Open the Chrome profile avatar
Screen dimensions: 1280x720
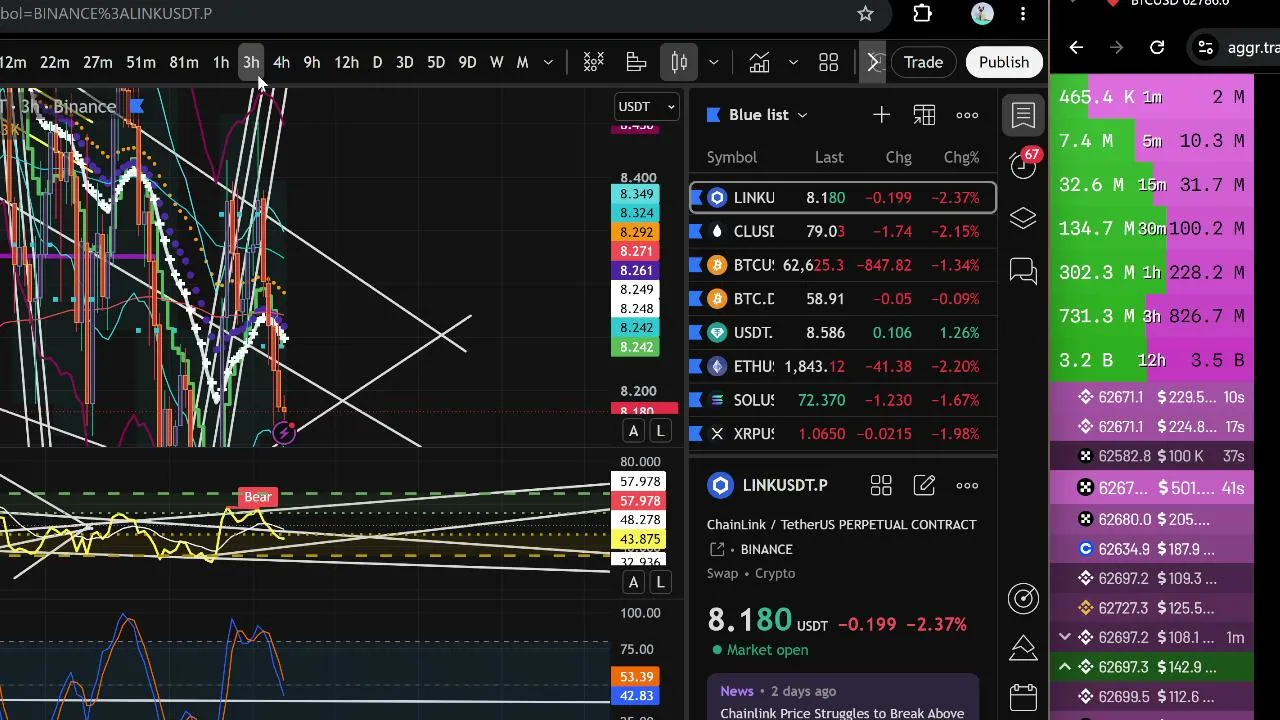(x=982, y=14)
